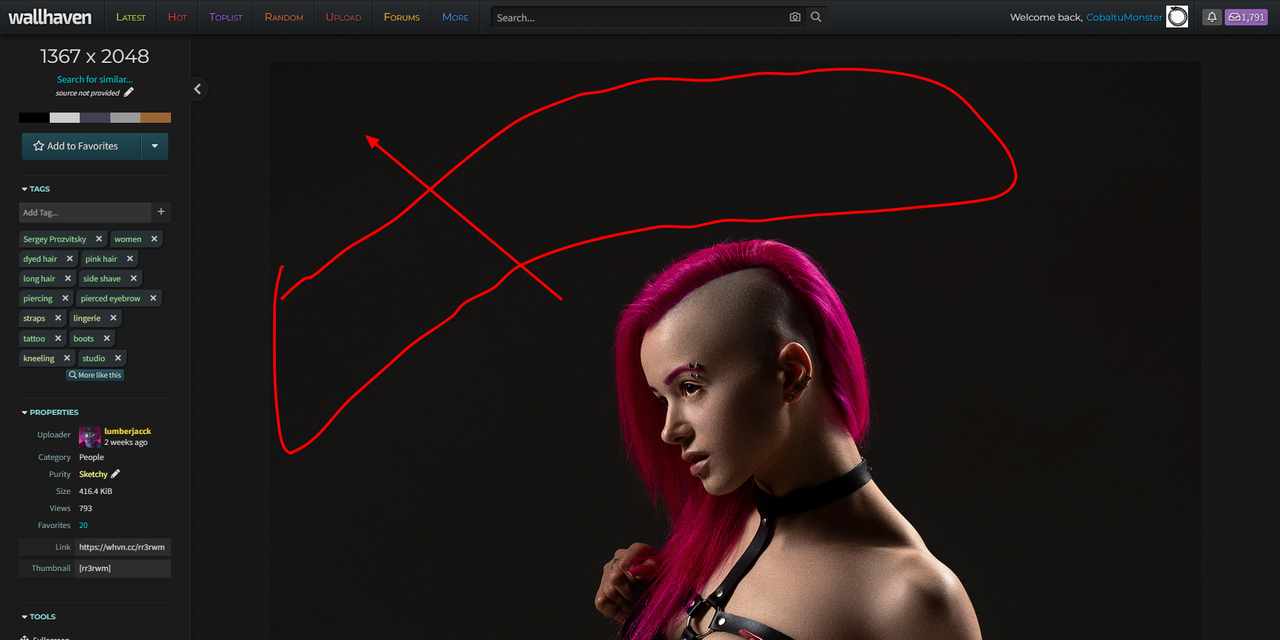1280x640 pixels.
Task: Select the thumbnail code field
Action: (x=123, y=568)
